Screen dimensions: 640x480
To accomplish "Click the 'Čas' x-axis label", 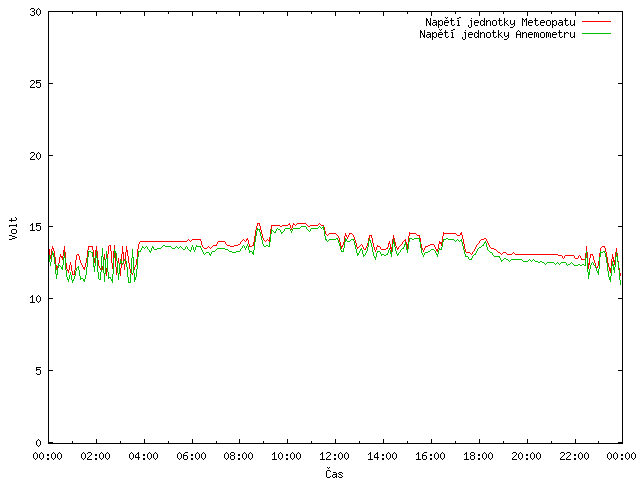I will (x=334, y=473).
